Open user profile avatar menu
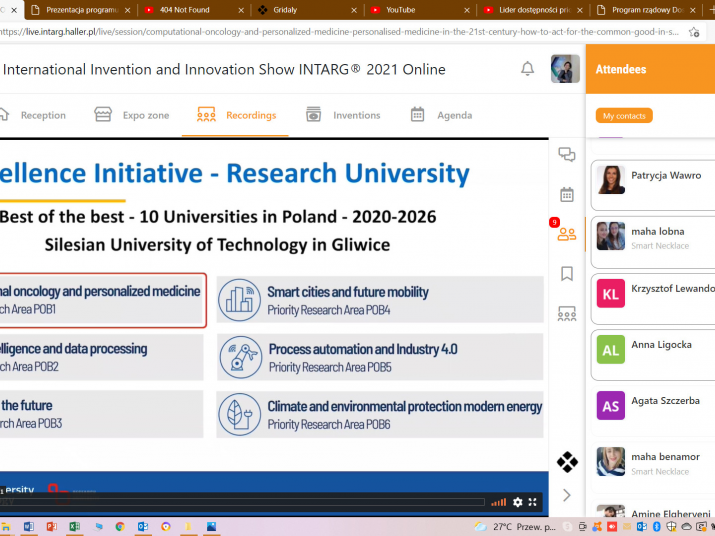This screenshot has height=536, width=715. 565,69
